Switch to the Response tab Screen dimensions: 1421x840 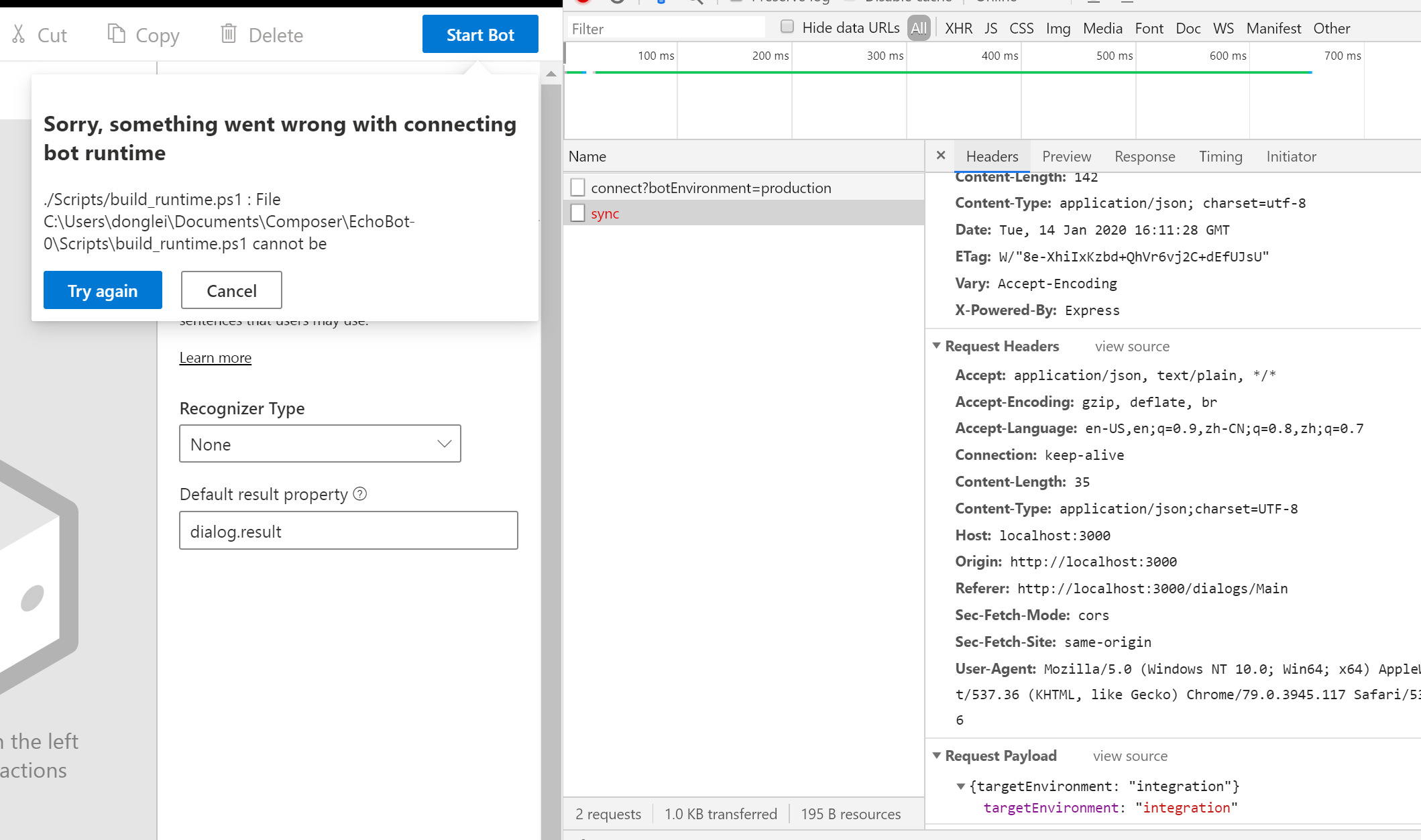pyautogui.click(x=1144, y=156)
